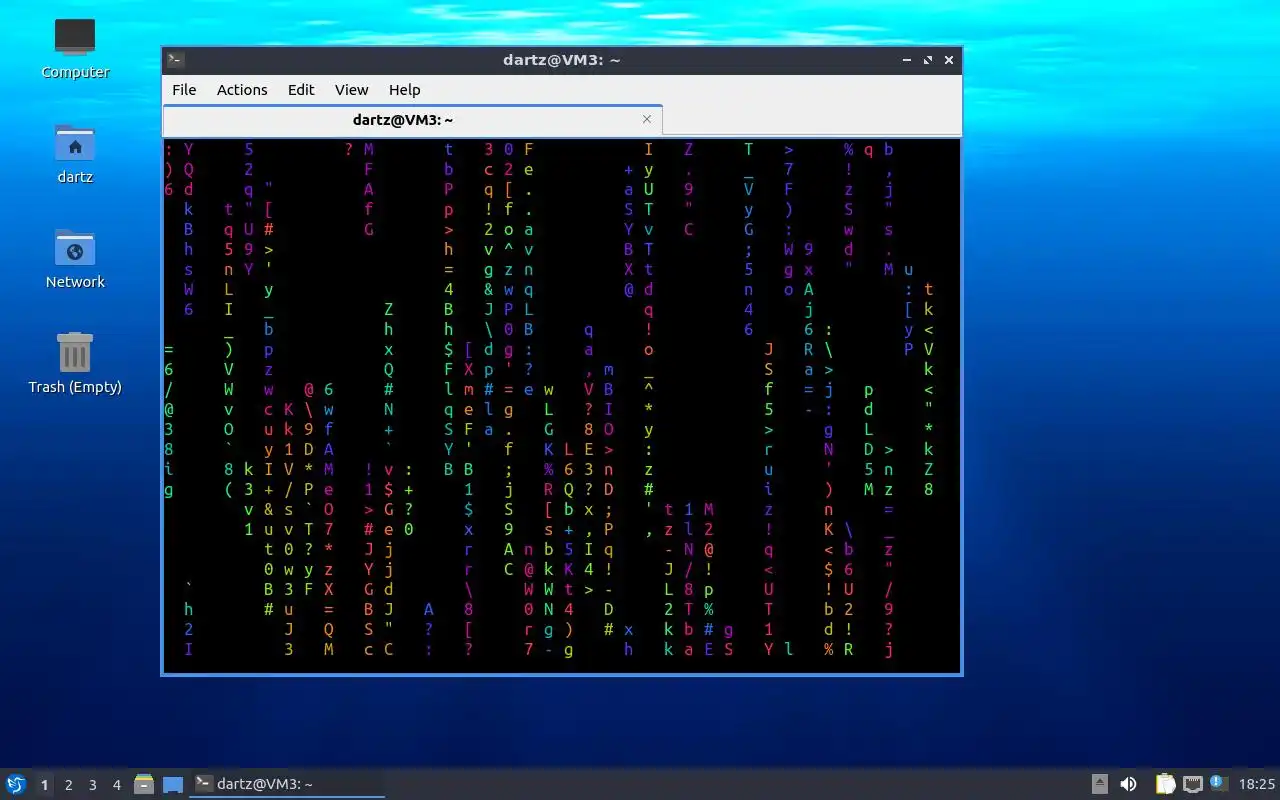Switch to workspace 2

68,785
